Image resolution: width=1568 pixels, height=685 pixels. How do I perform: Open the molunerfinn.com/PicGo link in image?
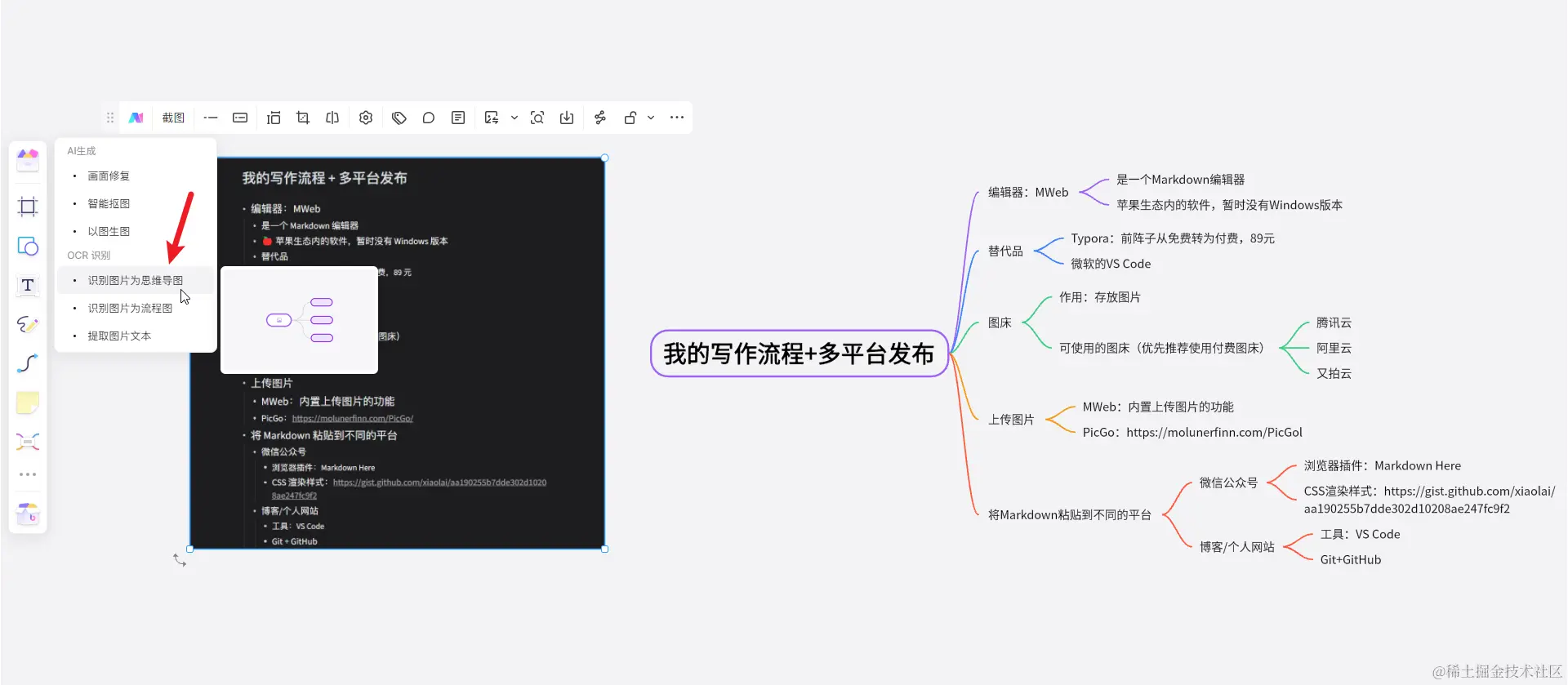pyautogui.click(x=353, y=419)
